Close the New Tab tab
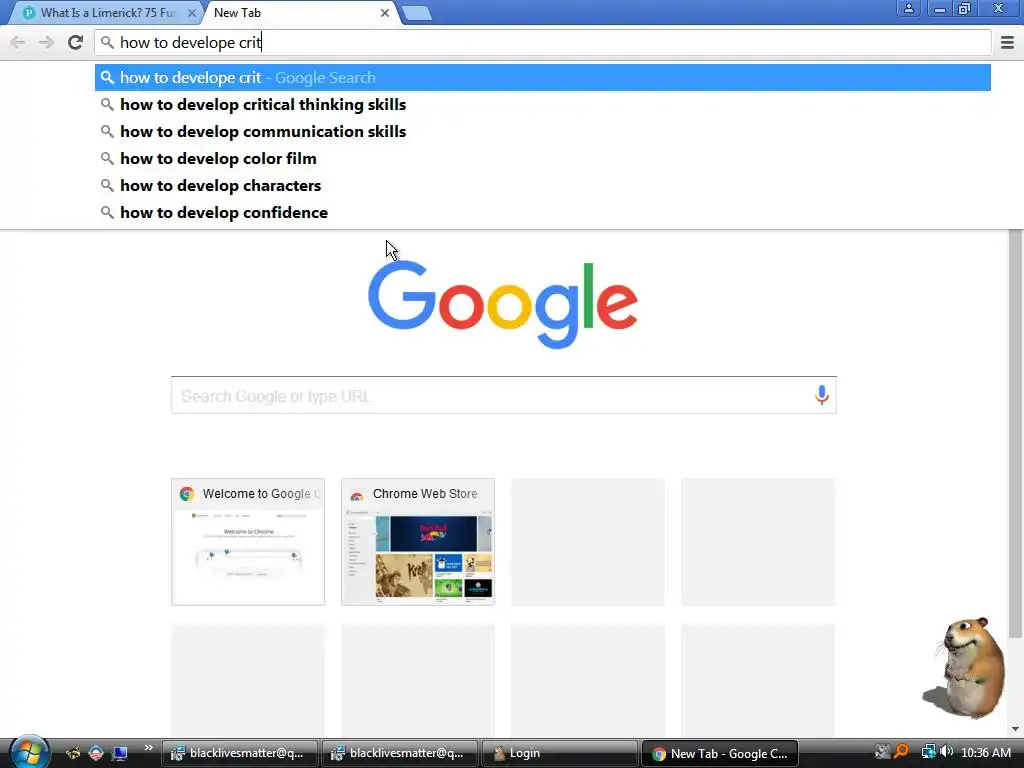1024x768 pixels. pyautogui.click(x=385, y=13)
